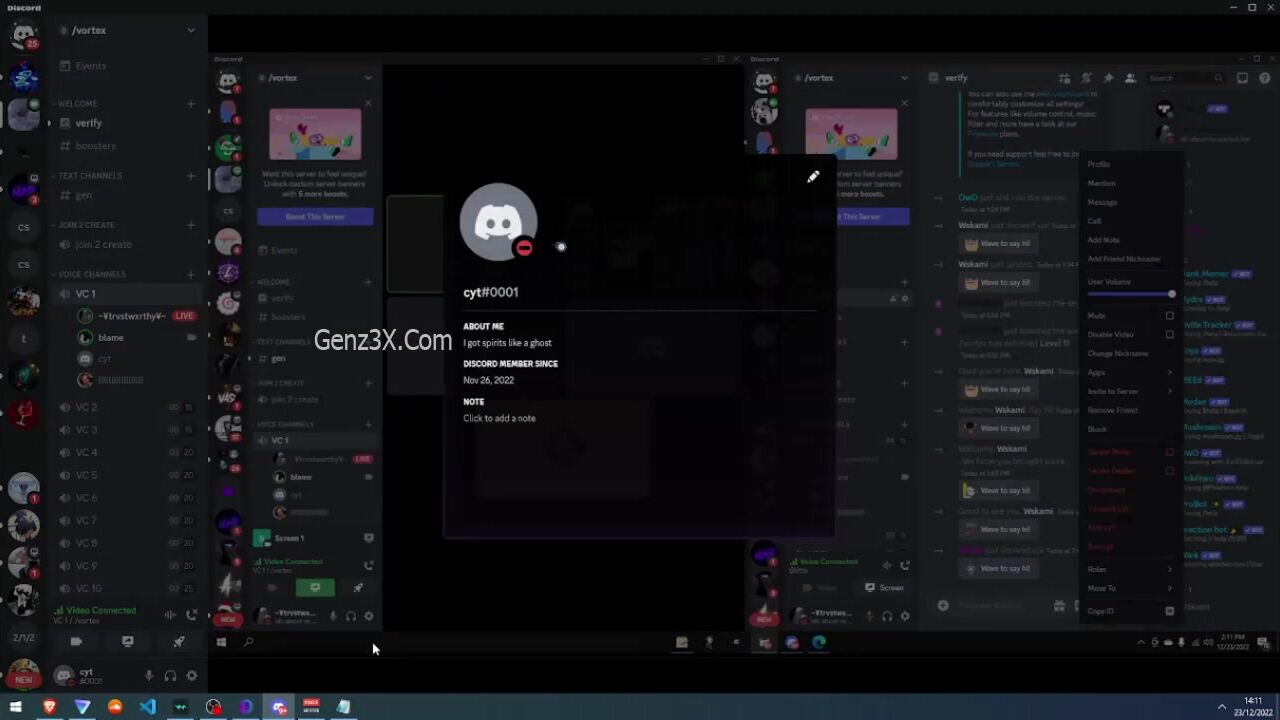Select Copy ID in the context menu
Screen dimensions: 1280x720
pyautogui.click(x=1130, y=611)
